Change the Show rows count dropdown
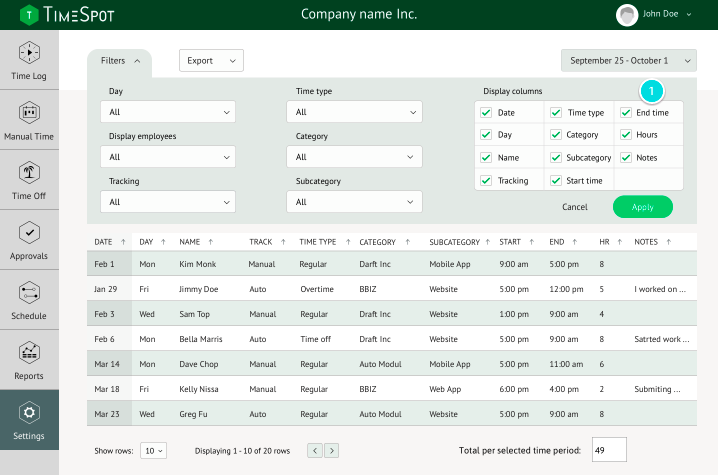 pyautogui.click(x=153, y=451)
